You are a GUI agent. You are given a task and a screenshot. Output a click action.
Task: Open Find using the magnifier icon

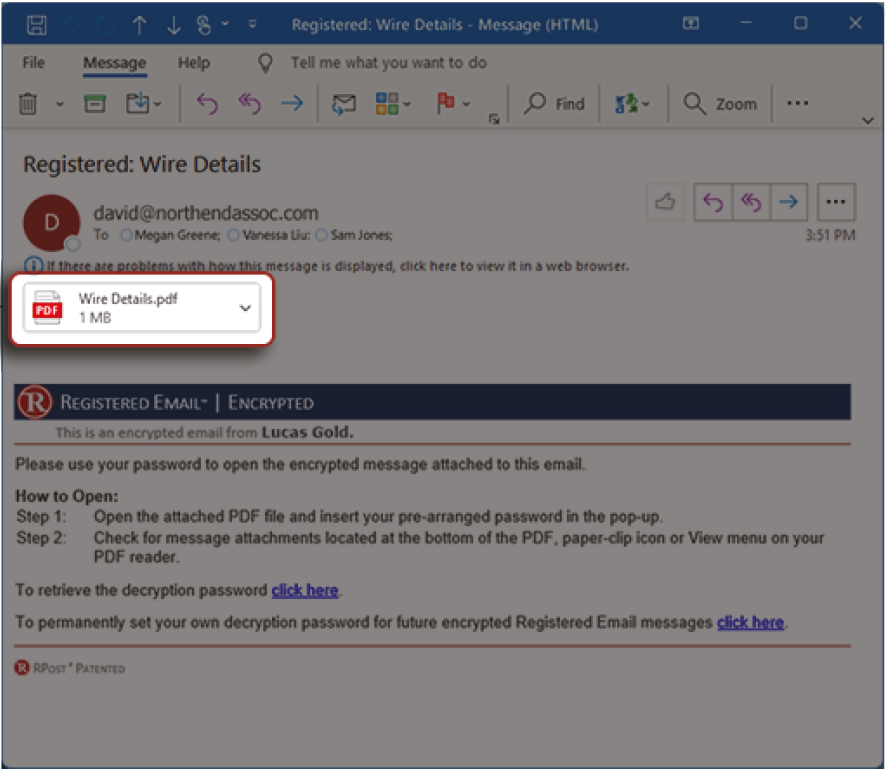coord(553,103)
